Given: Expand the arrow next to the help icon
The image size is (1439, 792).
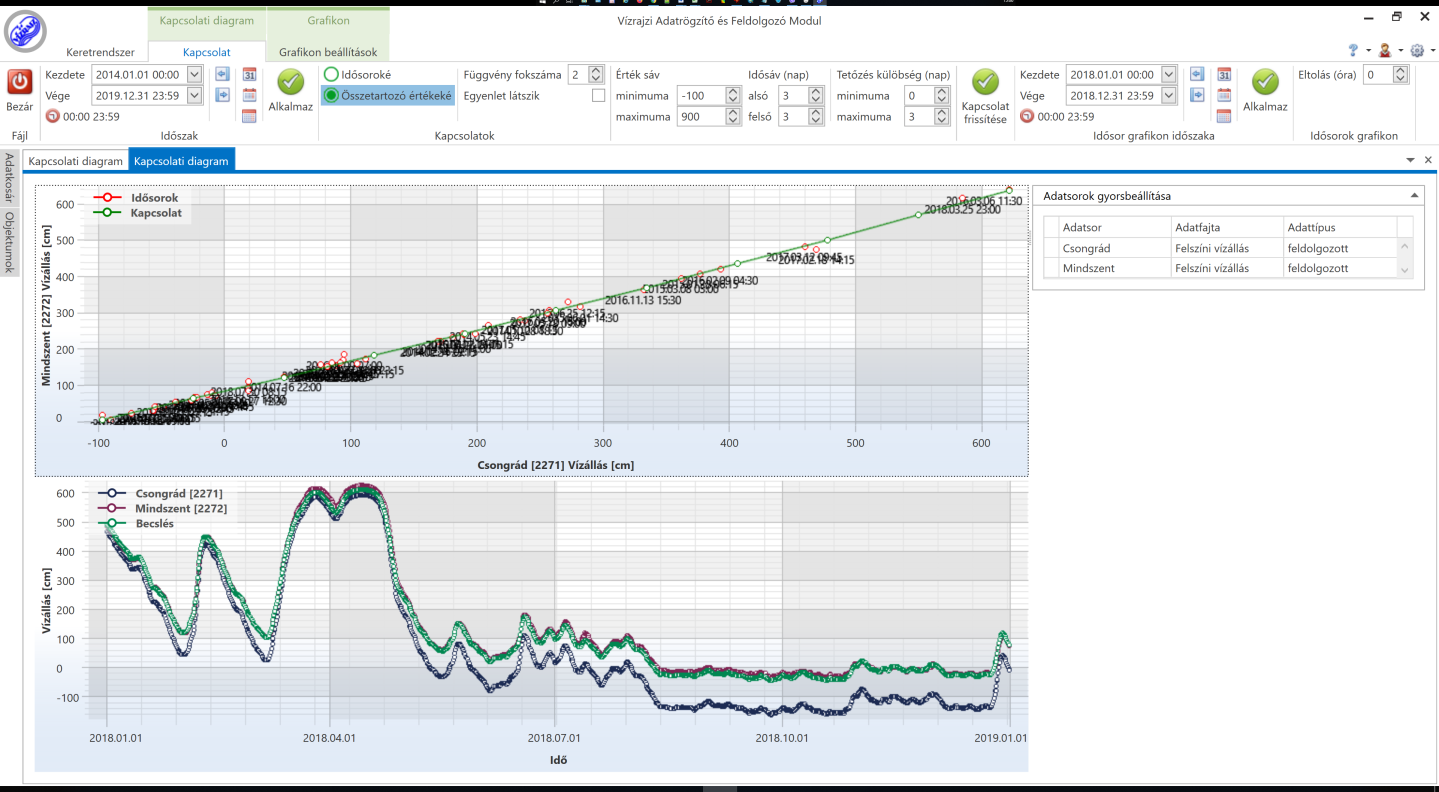Looking at the screenshot, I should (1367, 51).
